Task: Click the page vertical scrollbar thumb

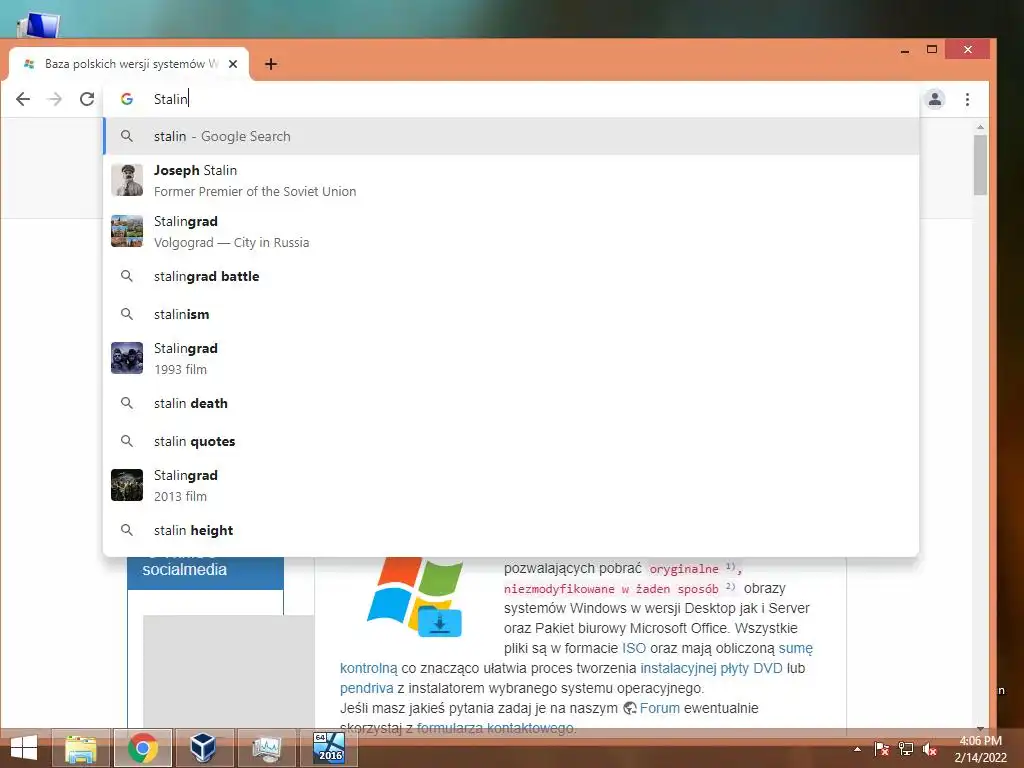Action: point(980,165)
